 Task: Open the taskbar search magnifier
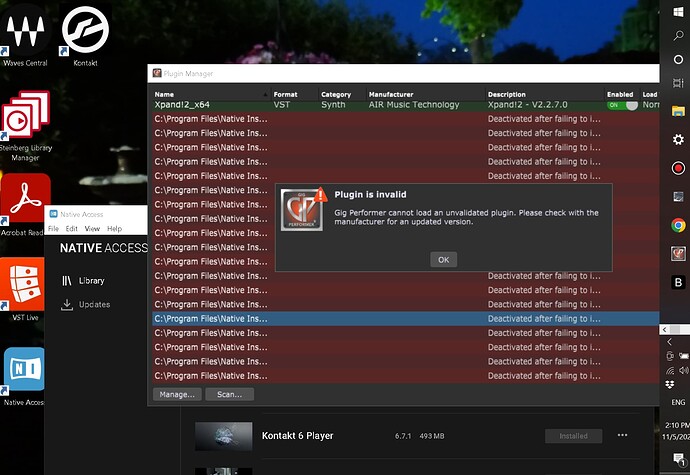point(678,36)
